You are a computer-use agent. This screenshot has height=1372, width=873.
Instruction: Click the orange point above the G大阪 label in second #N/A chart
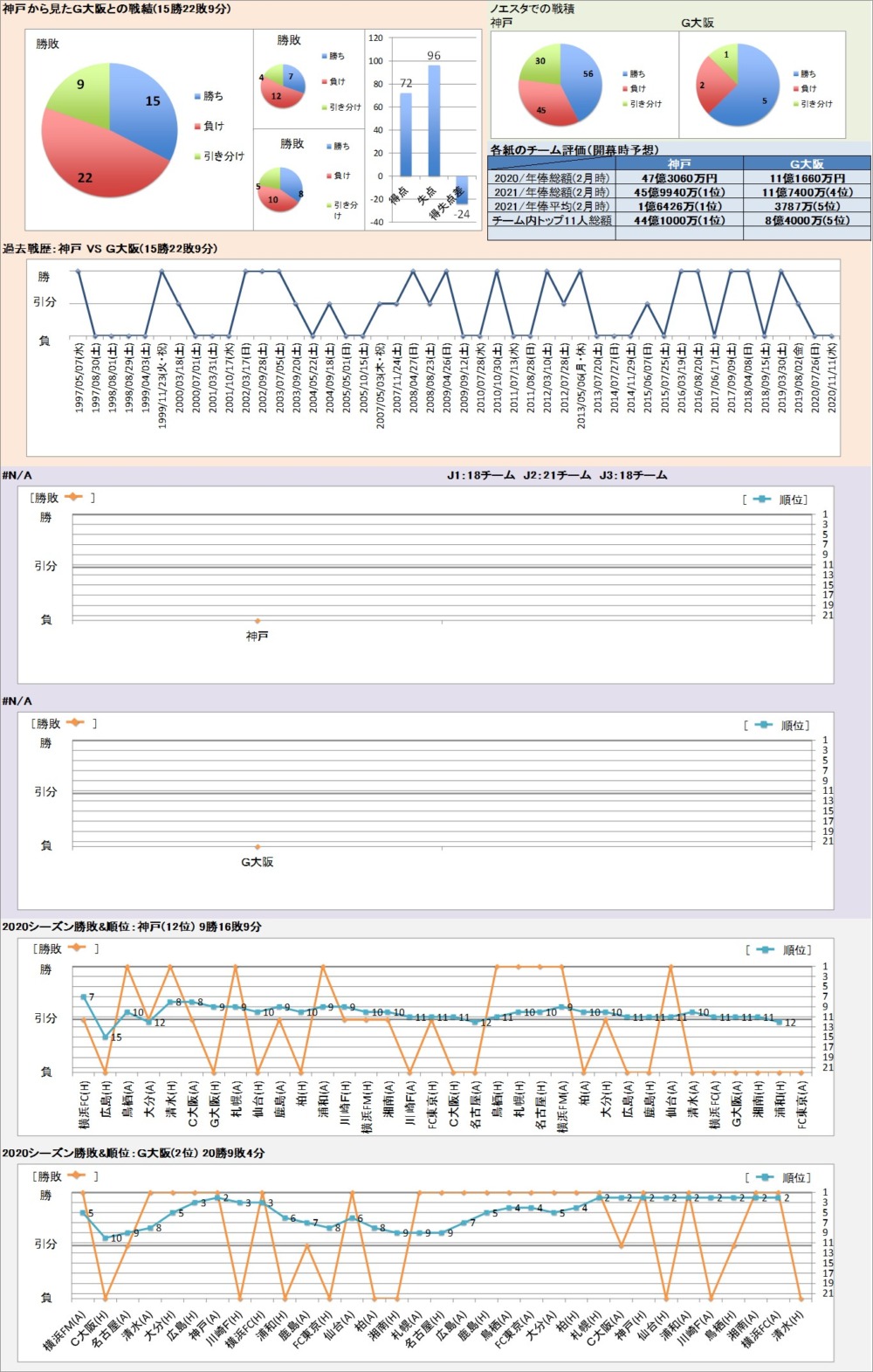point(258,846)
